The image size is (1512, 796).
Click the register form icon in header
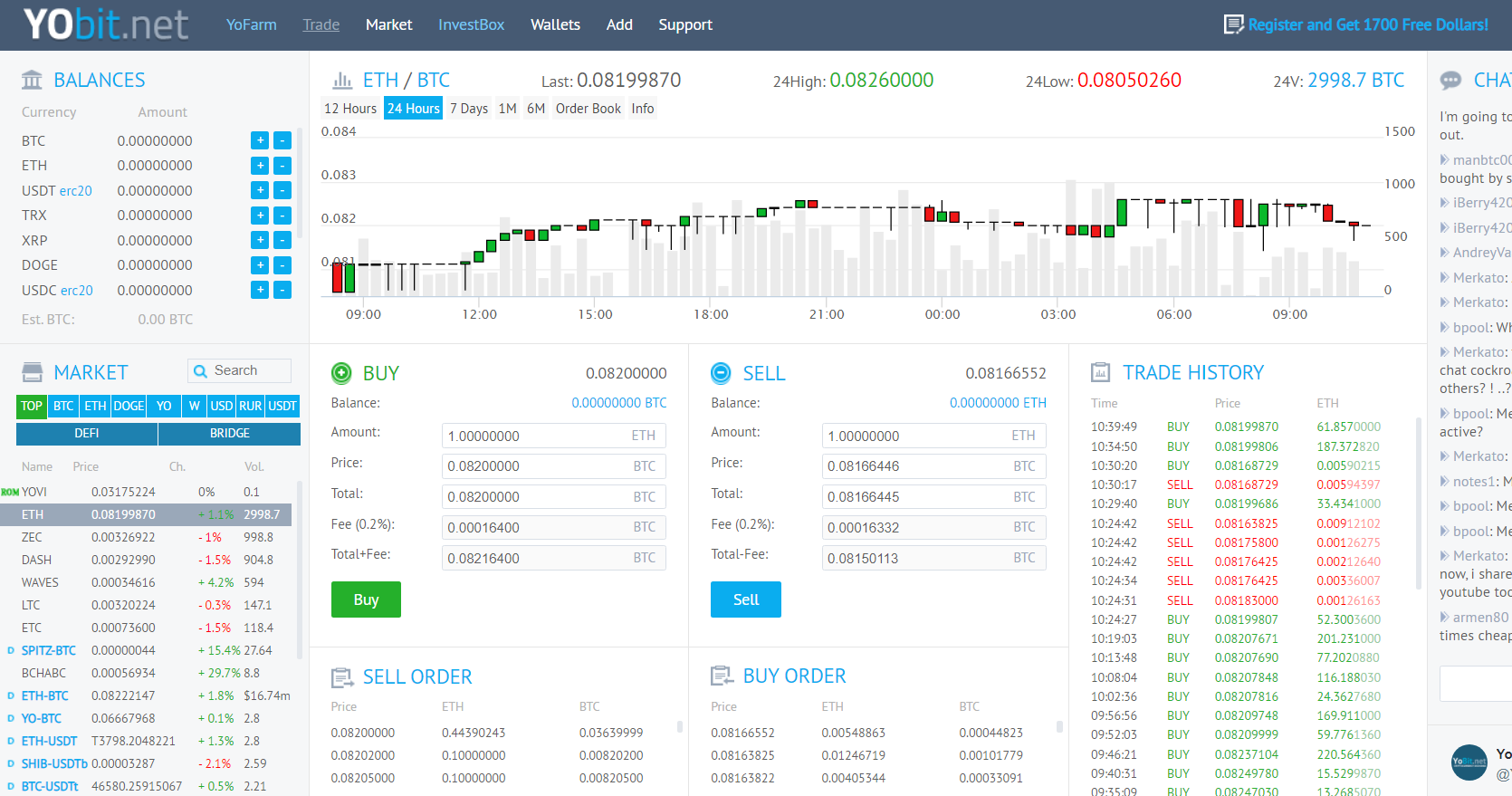(1233, 24)
